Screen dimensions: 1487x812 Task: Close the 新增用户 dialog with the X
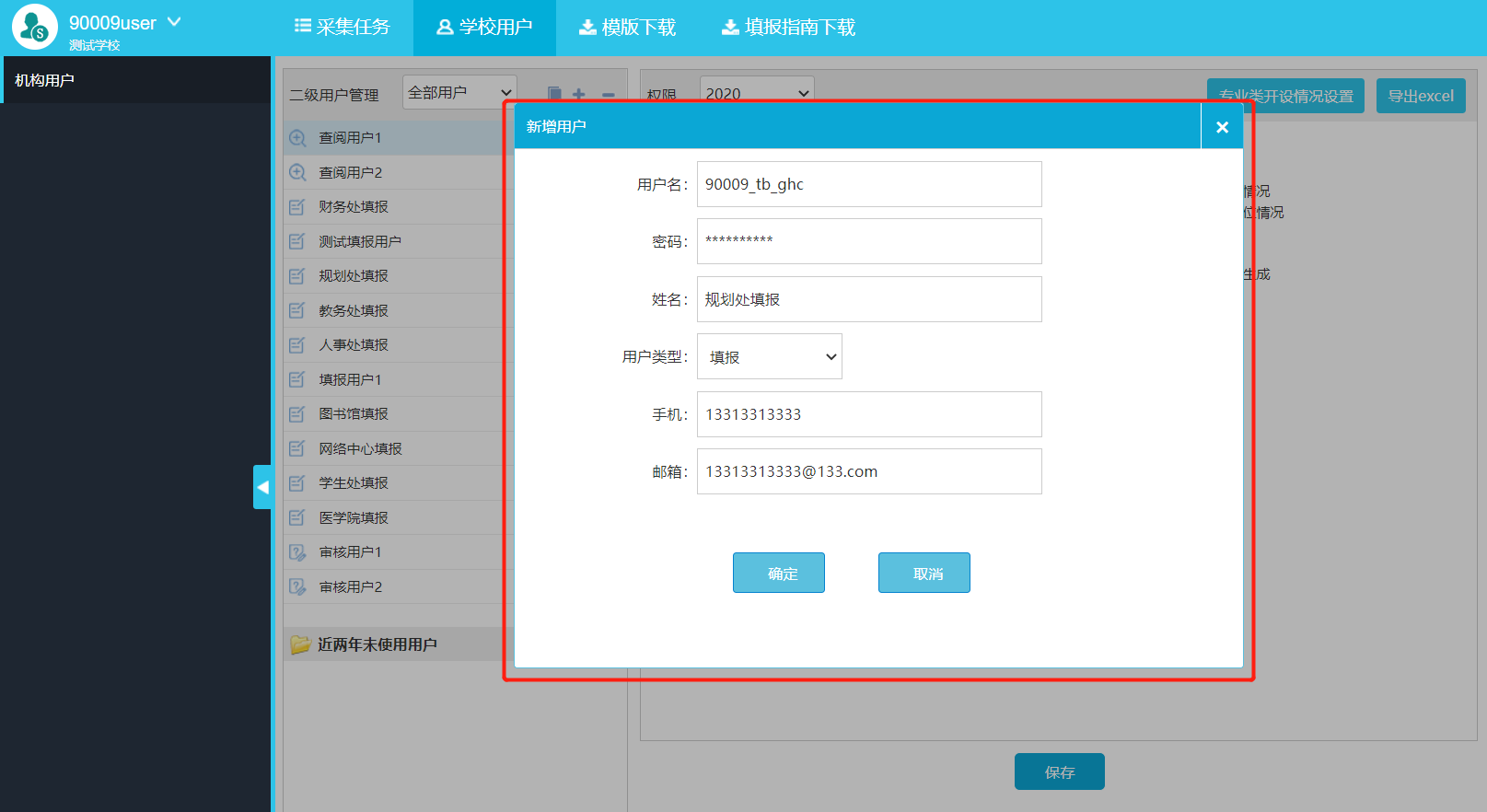1222,127
